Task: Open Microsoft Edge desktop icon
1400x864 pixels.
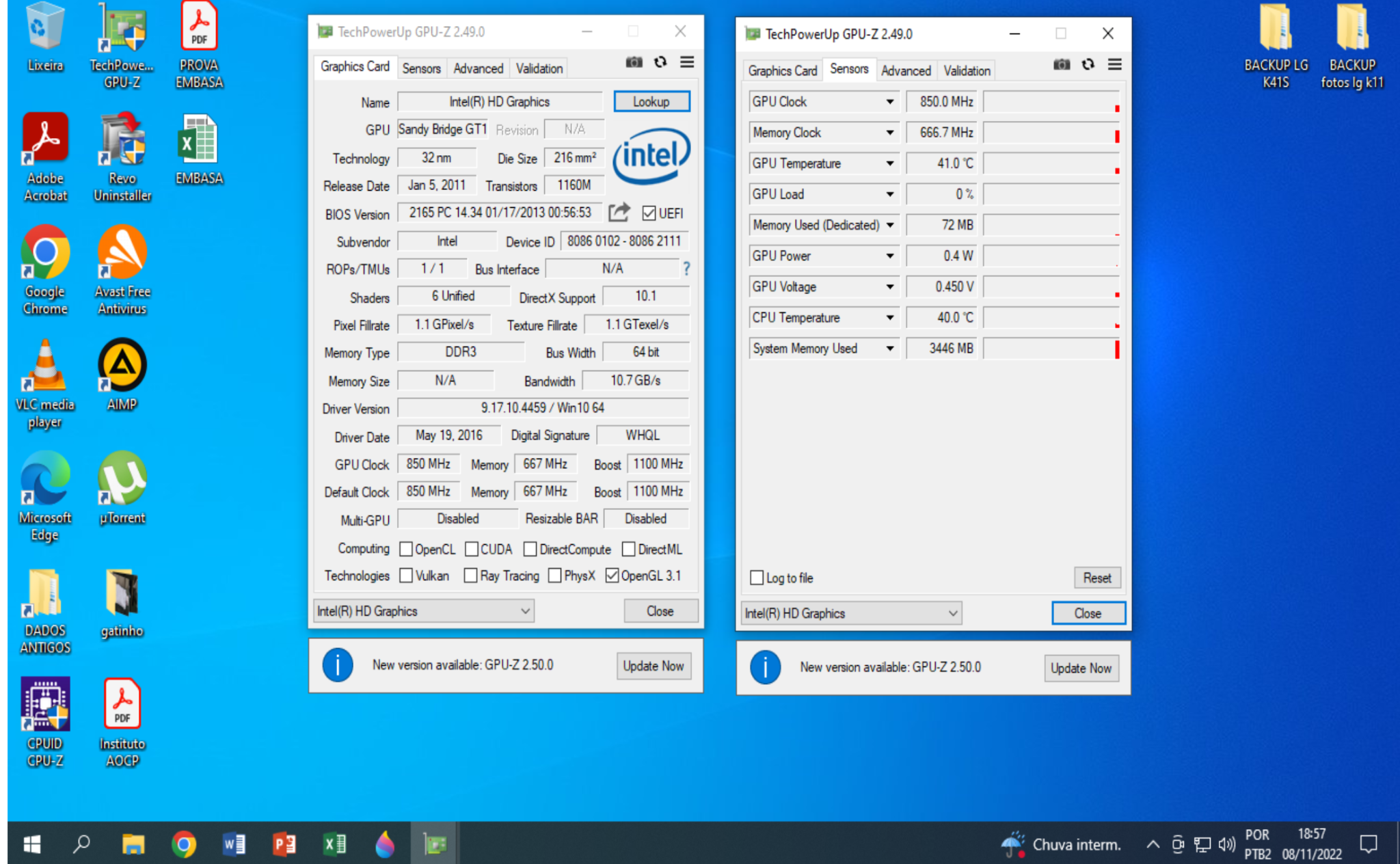Action: point(45,497)
